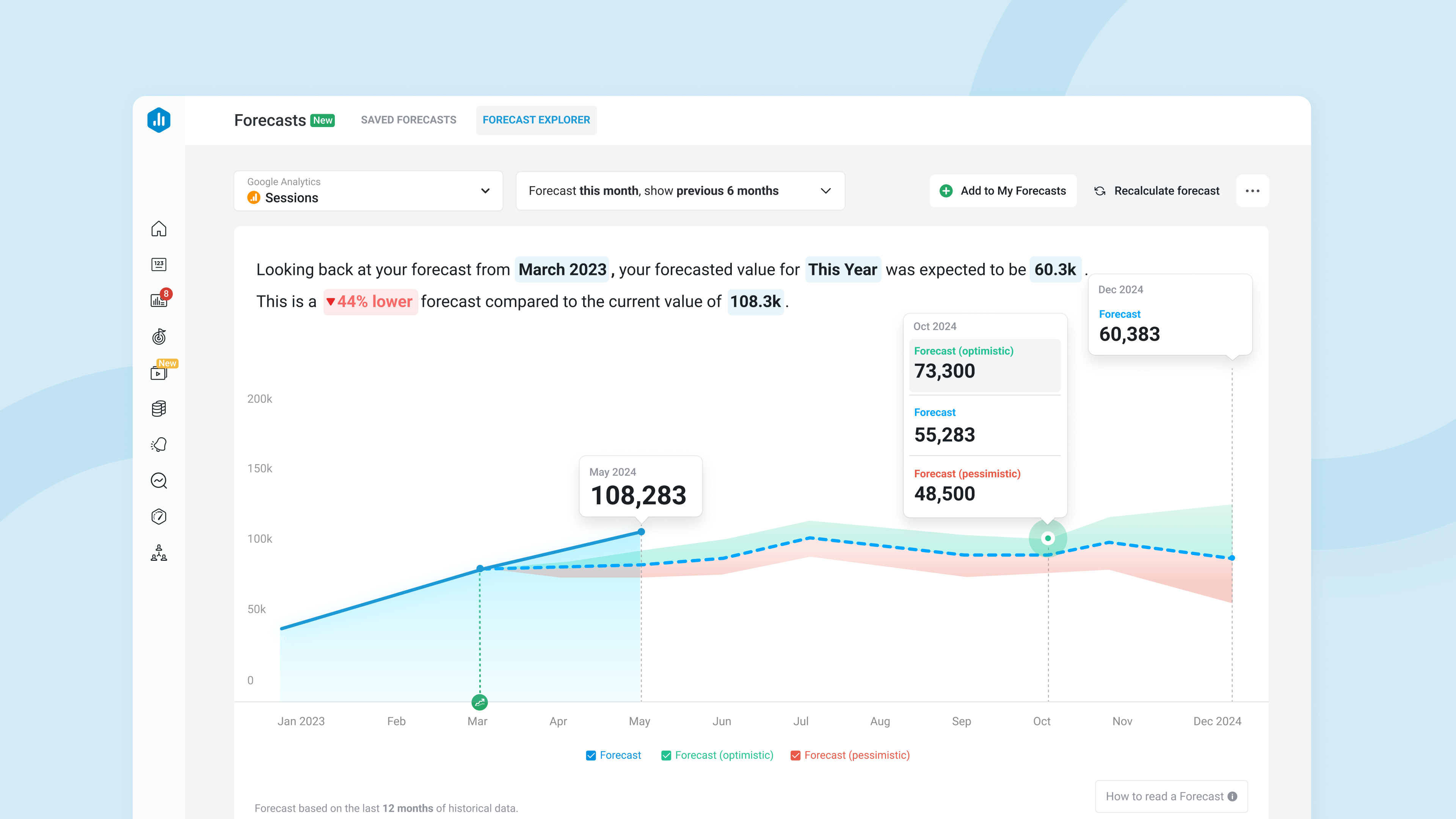This screenshot has height=819, width=1456.
Task: Open the three-dot more options menu
Action: pos(1252,190)
